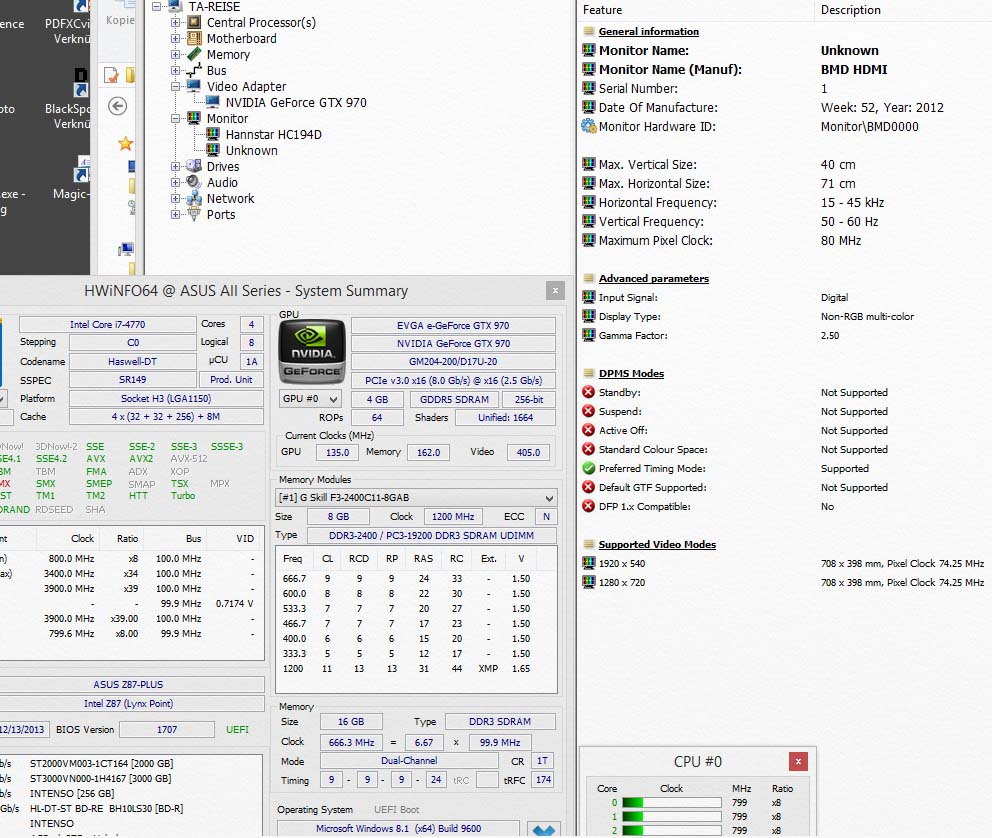Click the ASUS Z87-PLUS motherboard field
992x838 pixels.
click(x=132, y=684)
